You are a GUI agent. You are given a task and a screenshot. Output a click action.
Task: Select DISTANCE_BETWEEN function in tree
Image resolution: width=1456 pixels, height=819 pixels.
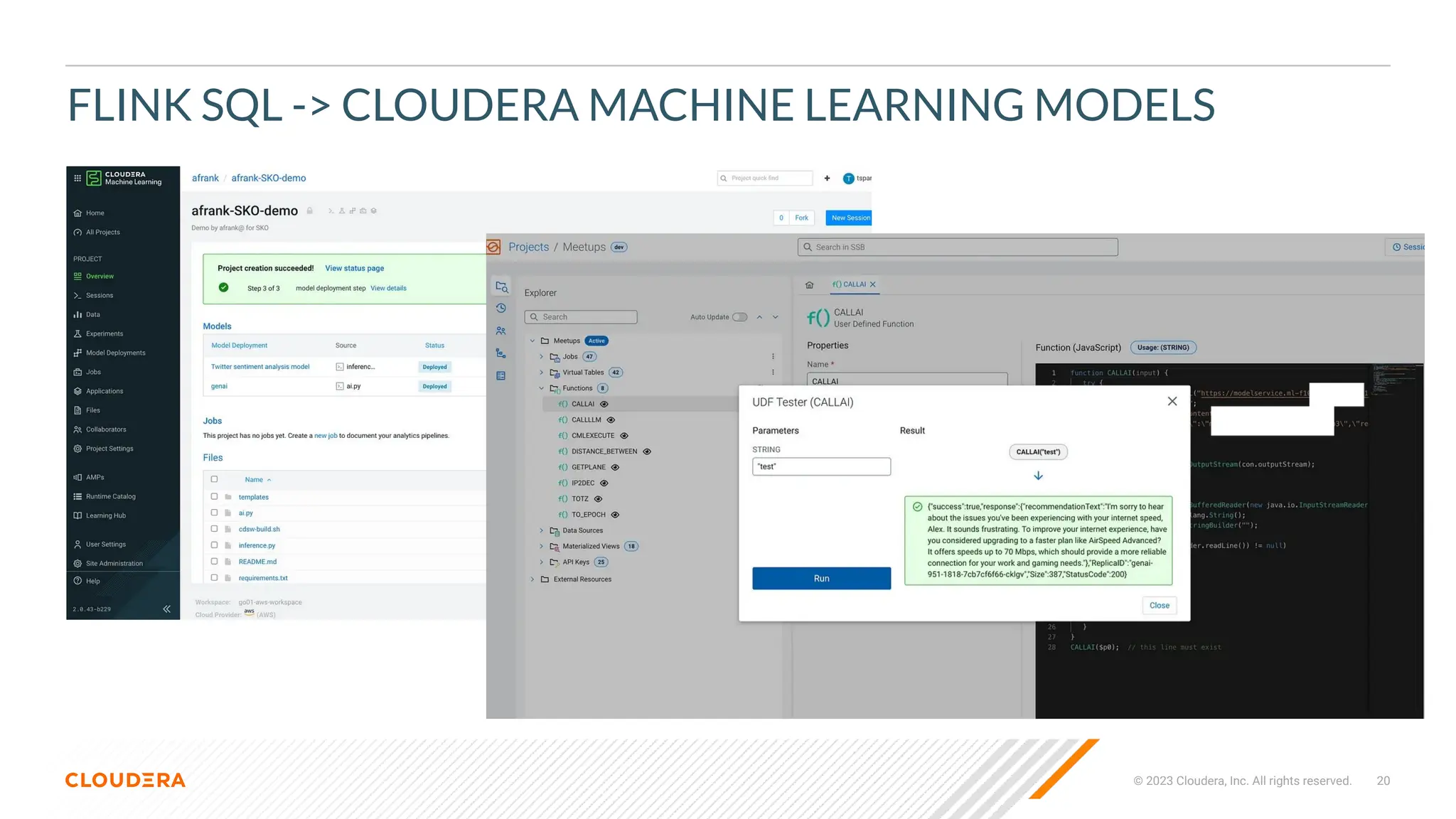(x=604, y=451)
